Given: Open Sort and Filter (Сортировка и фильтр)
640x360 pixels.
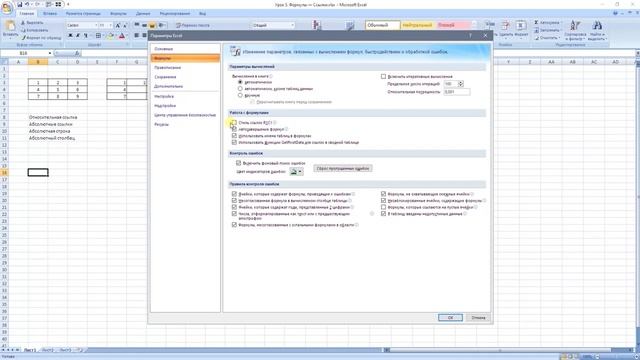Looking at the screenshot, I should pos(575,30).
